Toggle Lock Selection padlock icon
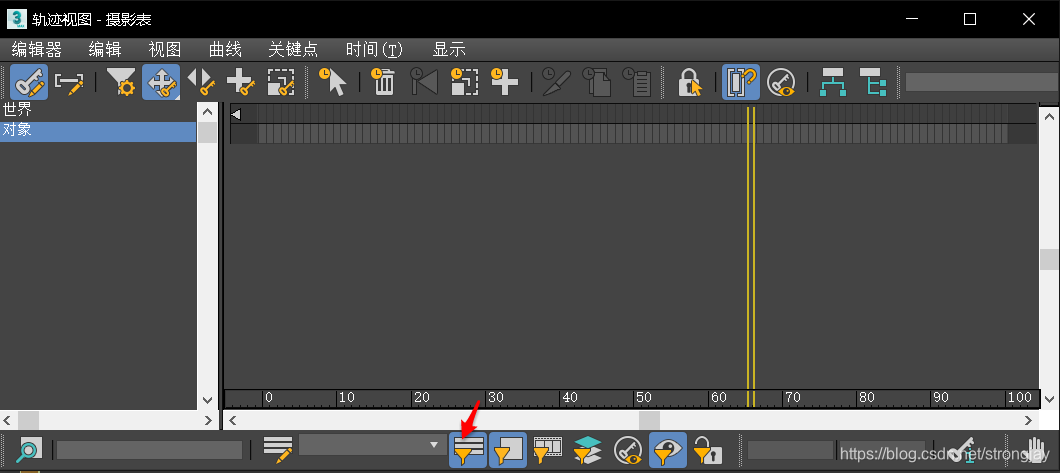Viewport: 1060px width, 473px height. pos(689,82)
